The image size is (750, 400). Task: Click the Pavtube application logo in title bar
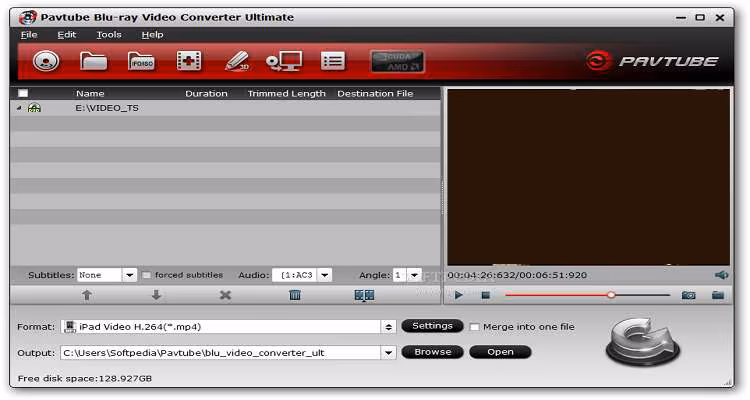28,18
